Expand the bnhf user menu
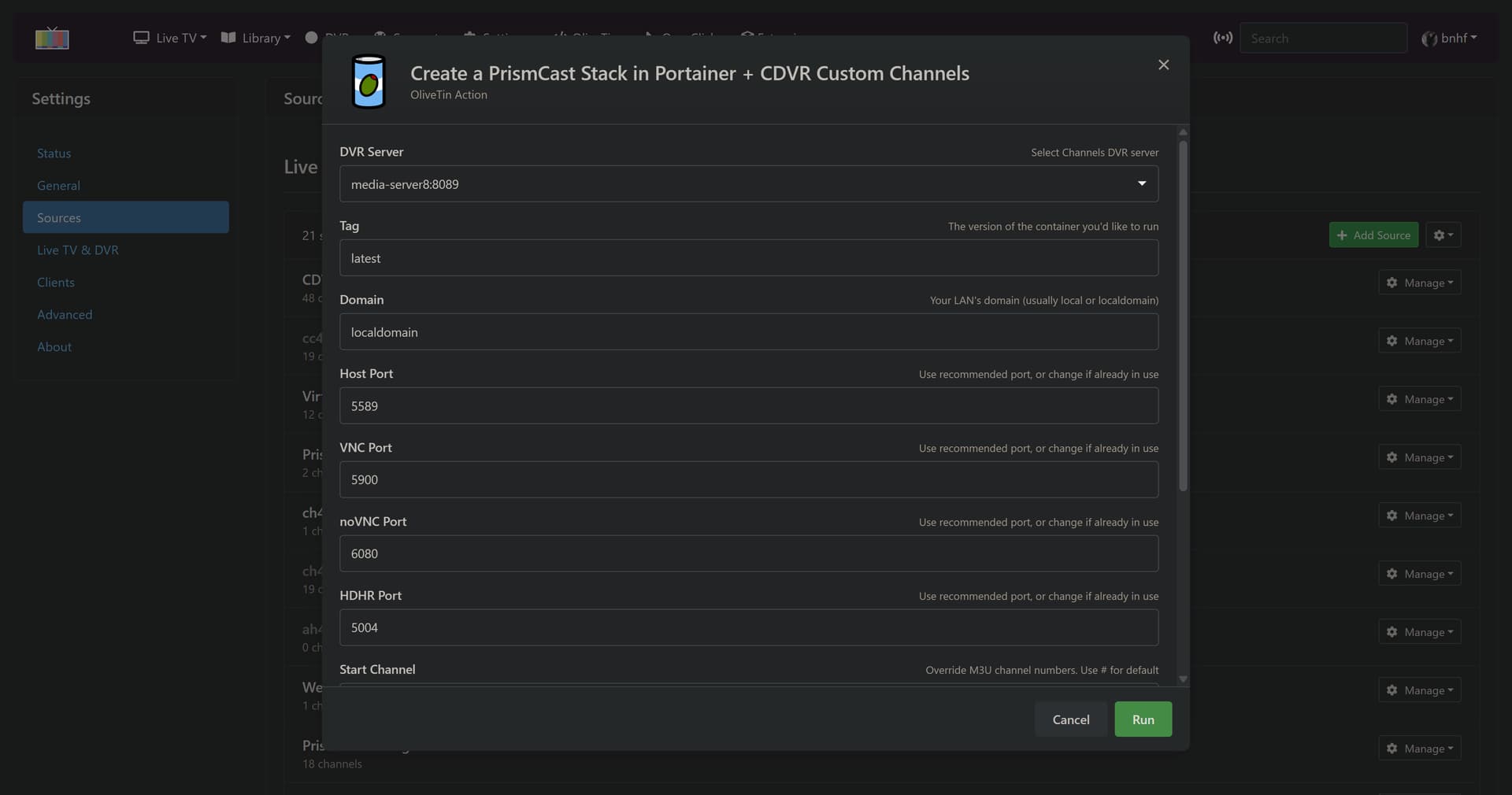Image resolution: width=1512 pixels, height=795 pixels. pyautogui.click(x=1449, y=38)
